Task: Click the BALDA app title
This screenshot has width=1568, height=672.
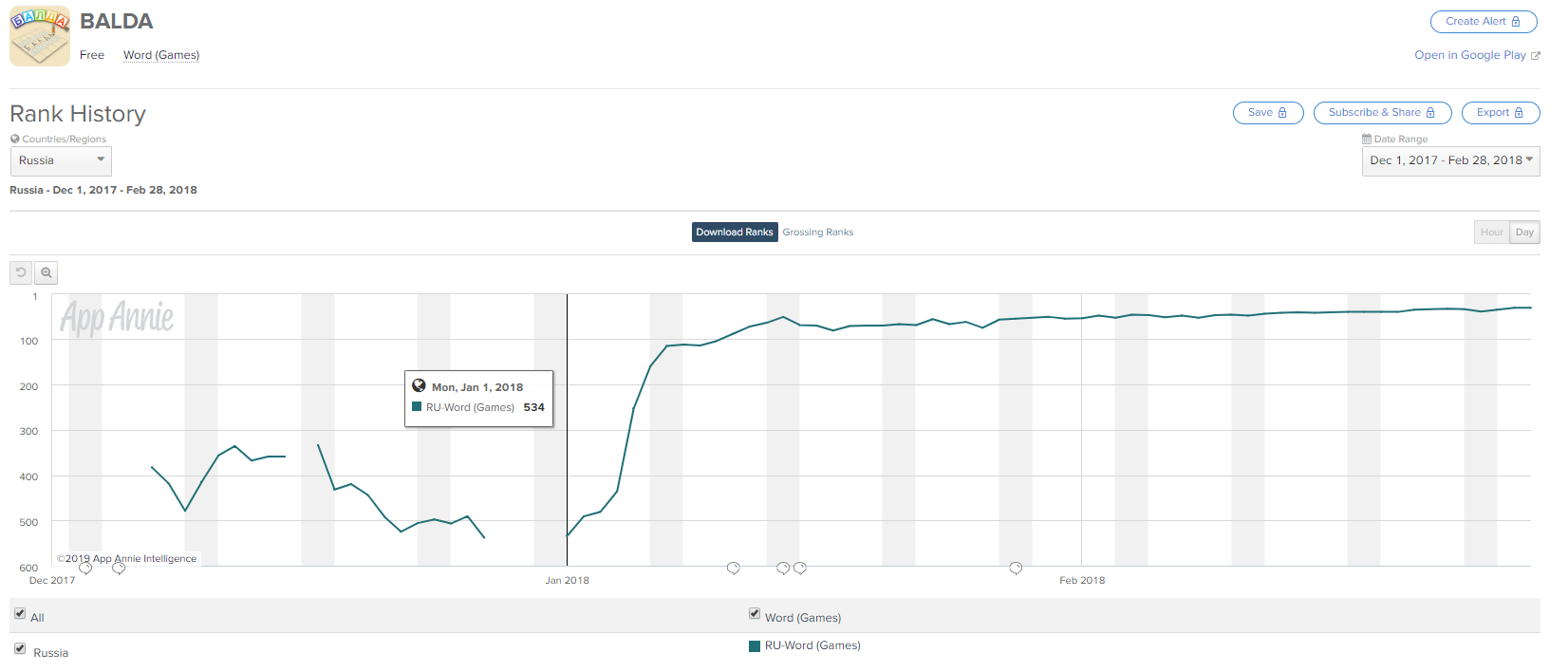Action: (116, 21)
